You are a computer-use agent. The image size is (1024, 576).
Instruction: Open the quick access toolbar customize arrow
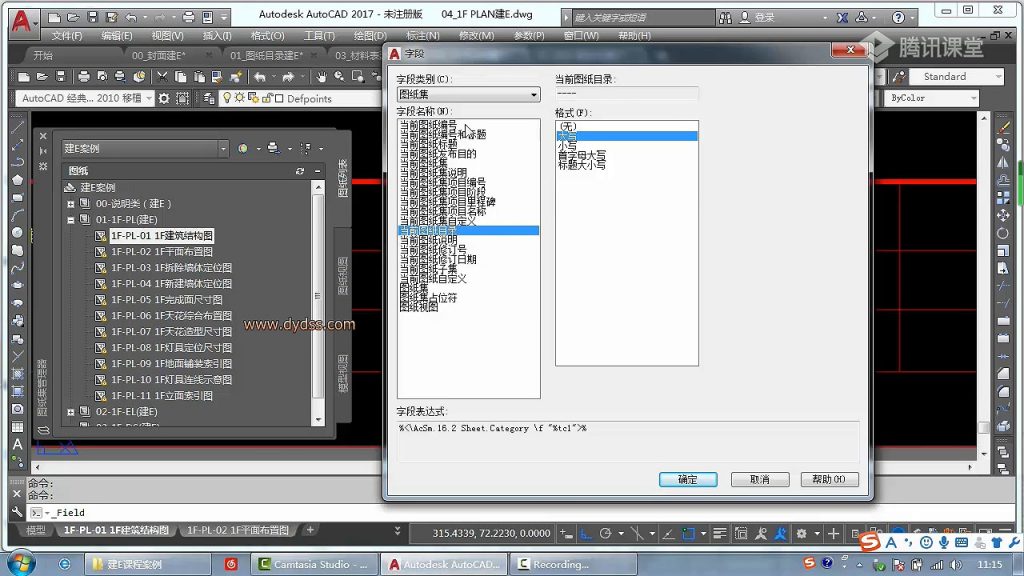pyautogui.click(x=224, y=17)
